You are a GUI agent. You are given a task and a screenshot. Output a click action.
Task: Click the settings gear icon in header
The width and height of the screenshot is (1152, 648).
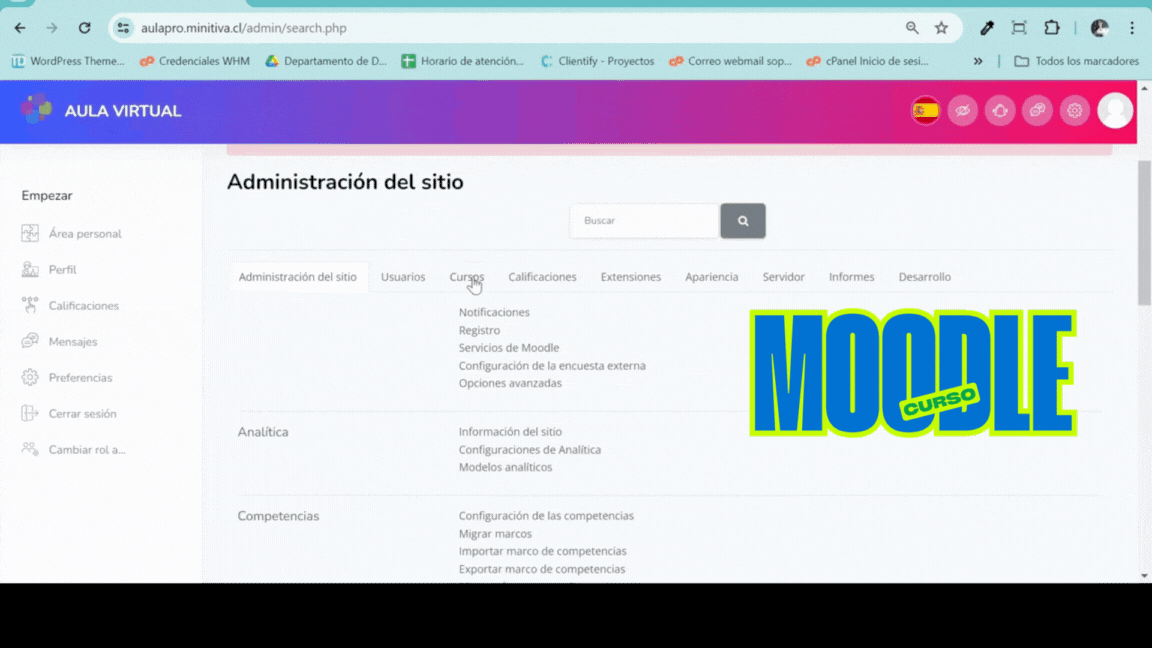pyautogui.click(x=1075, y=111)
